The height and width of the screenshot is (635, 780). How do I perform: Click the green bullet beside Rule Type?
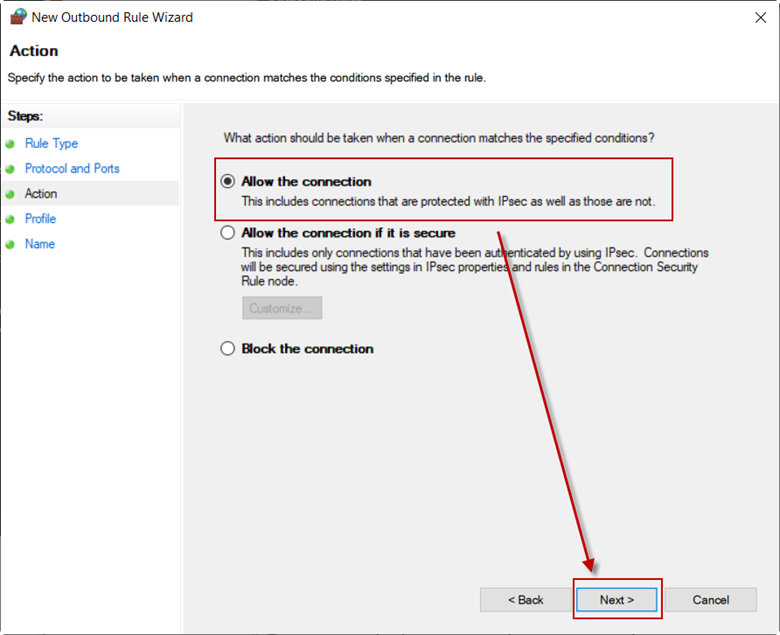[10, 144]
